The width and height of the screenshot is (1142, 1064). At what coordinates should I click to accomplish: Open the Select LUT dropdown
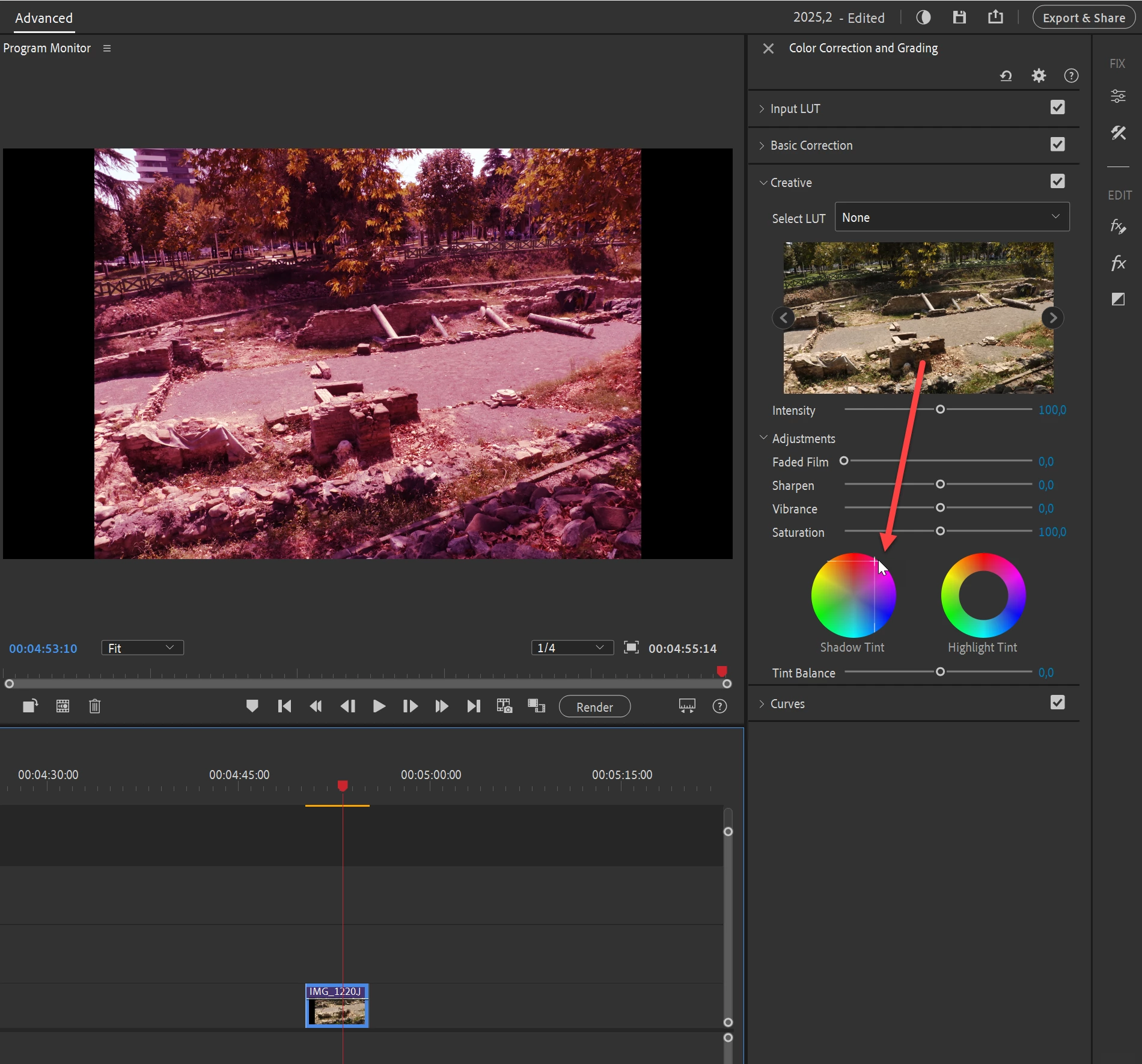tap(951, 217)
